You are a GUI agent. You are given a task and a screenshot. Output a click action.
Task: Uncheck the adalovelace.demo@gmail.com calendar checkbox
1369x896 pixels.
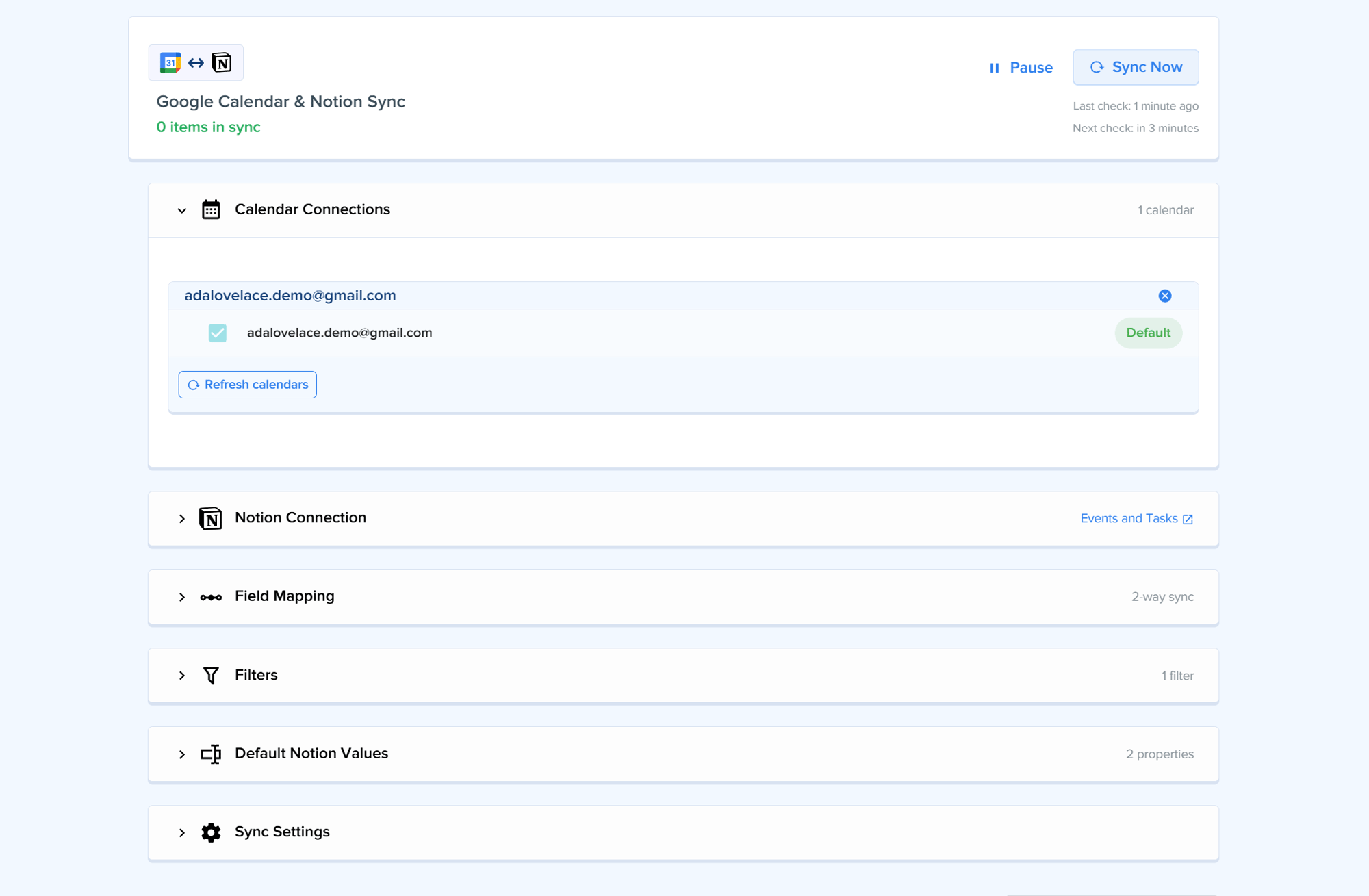pyautogui.click(x=218, y=333)
